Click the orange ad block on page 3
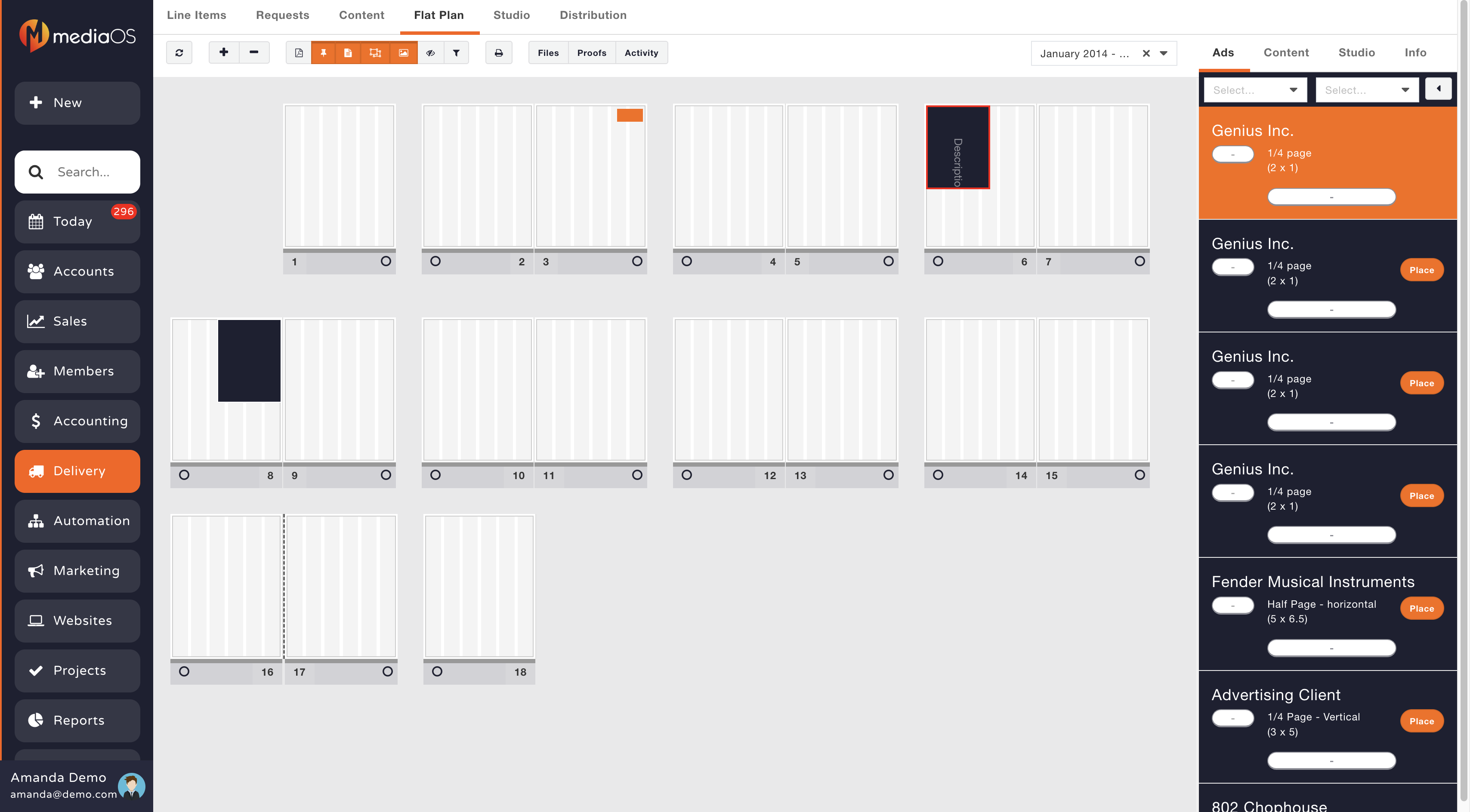Image resolution: width=1470 pixels, height=812 pixels. (630, 115)
